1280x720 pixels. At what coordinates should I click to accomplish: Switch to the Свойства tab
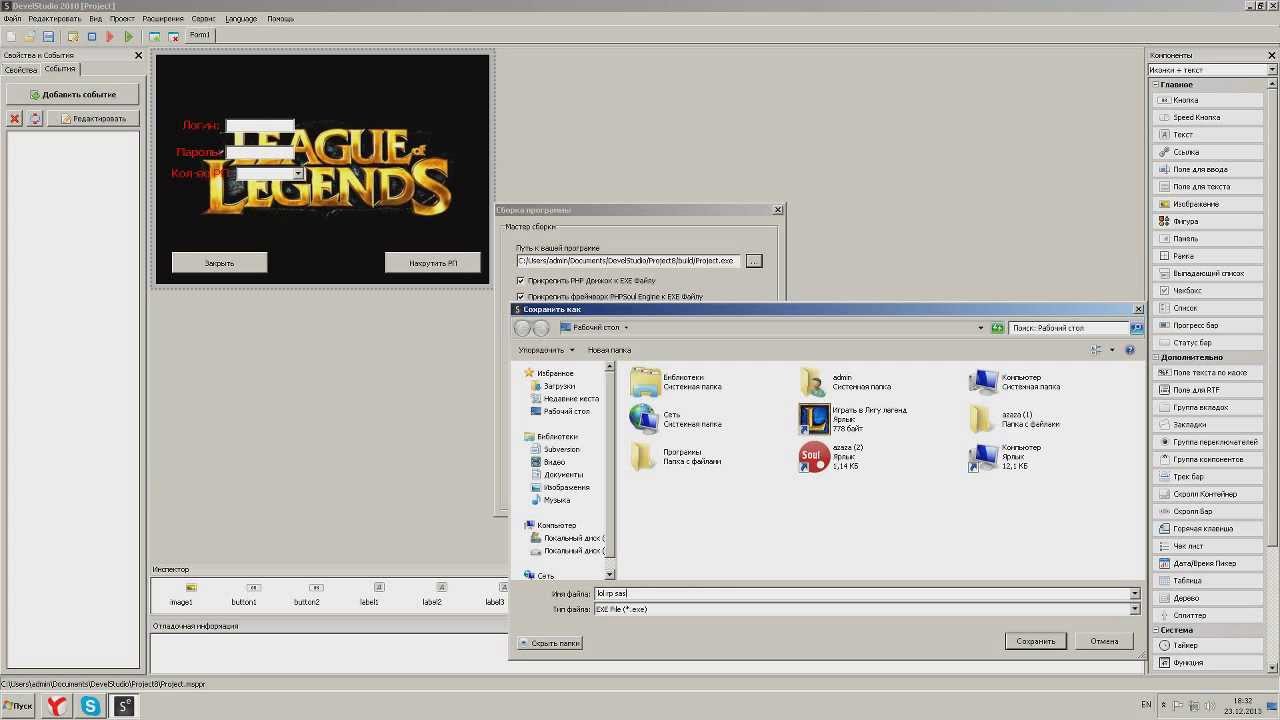point(20,70)
